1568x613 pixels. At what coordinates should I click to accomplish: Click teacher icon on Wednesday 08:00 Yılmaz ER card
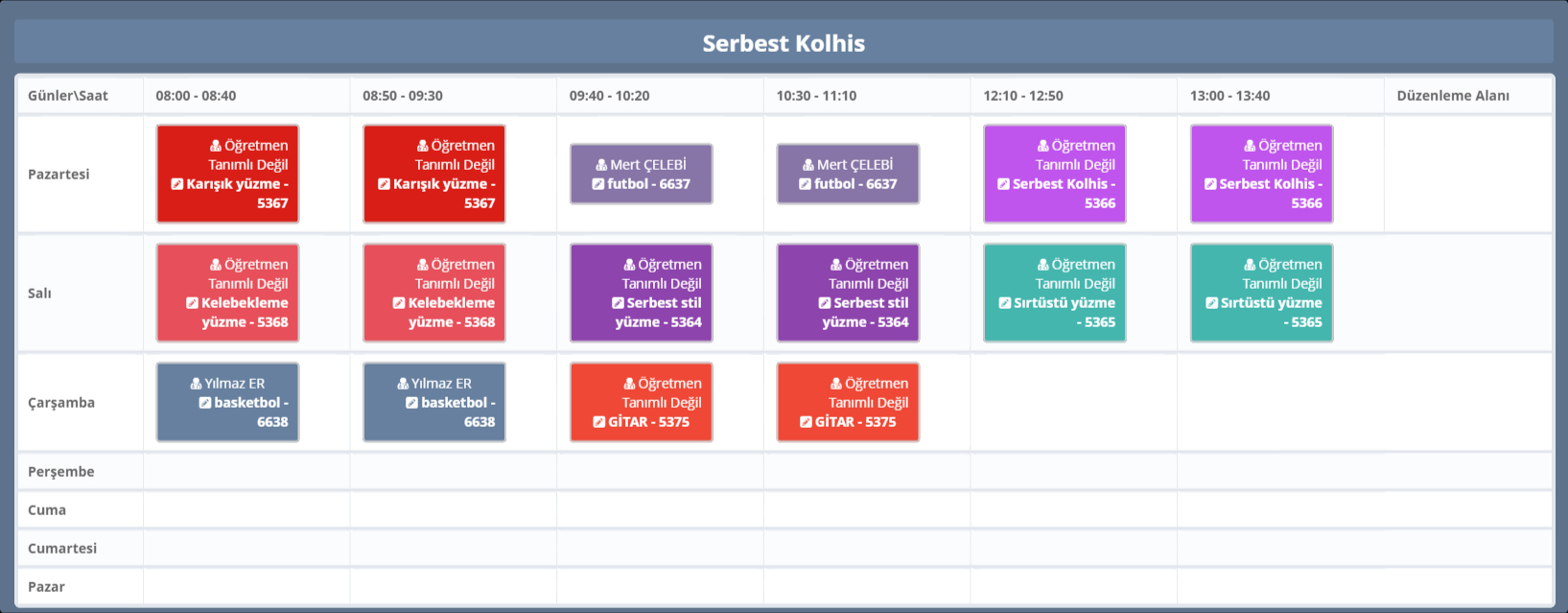point(196,384)
